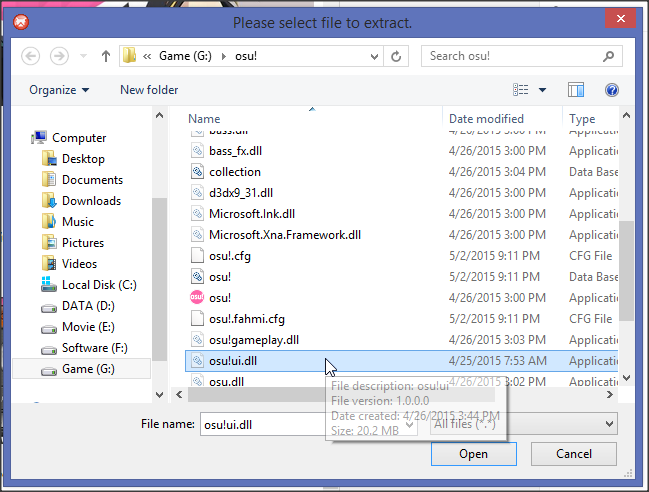The width and height of the screenshot is (649, 492).
Task: Click the Forward navigation arrow
Action: (x=59, y=56)
